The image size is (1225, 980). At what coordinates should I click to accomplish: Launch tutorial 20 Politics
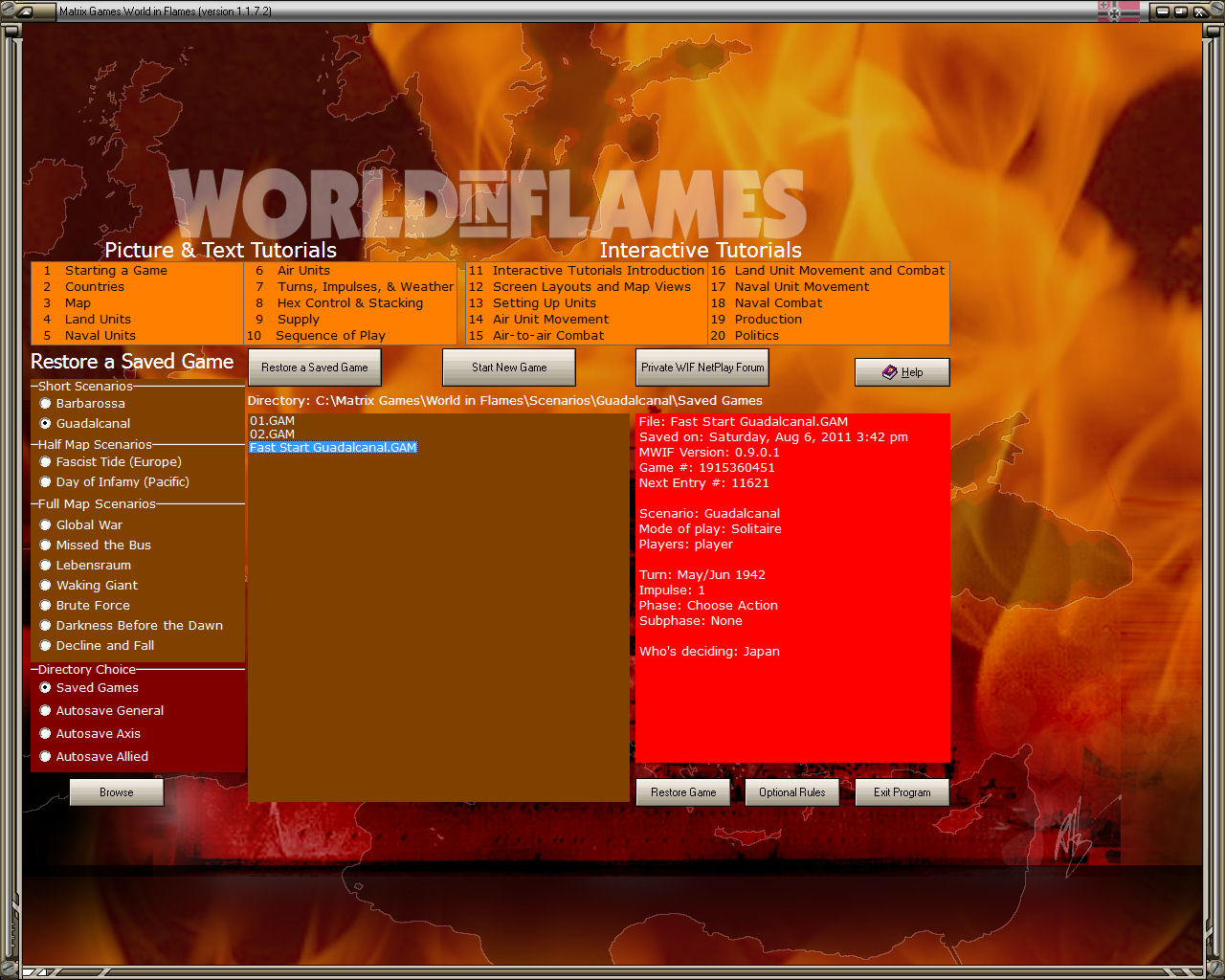tap(745, 336)
